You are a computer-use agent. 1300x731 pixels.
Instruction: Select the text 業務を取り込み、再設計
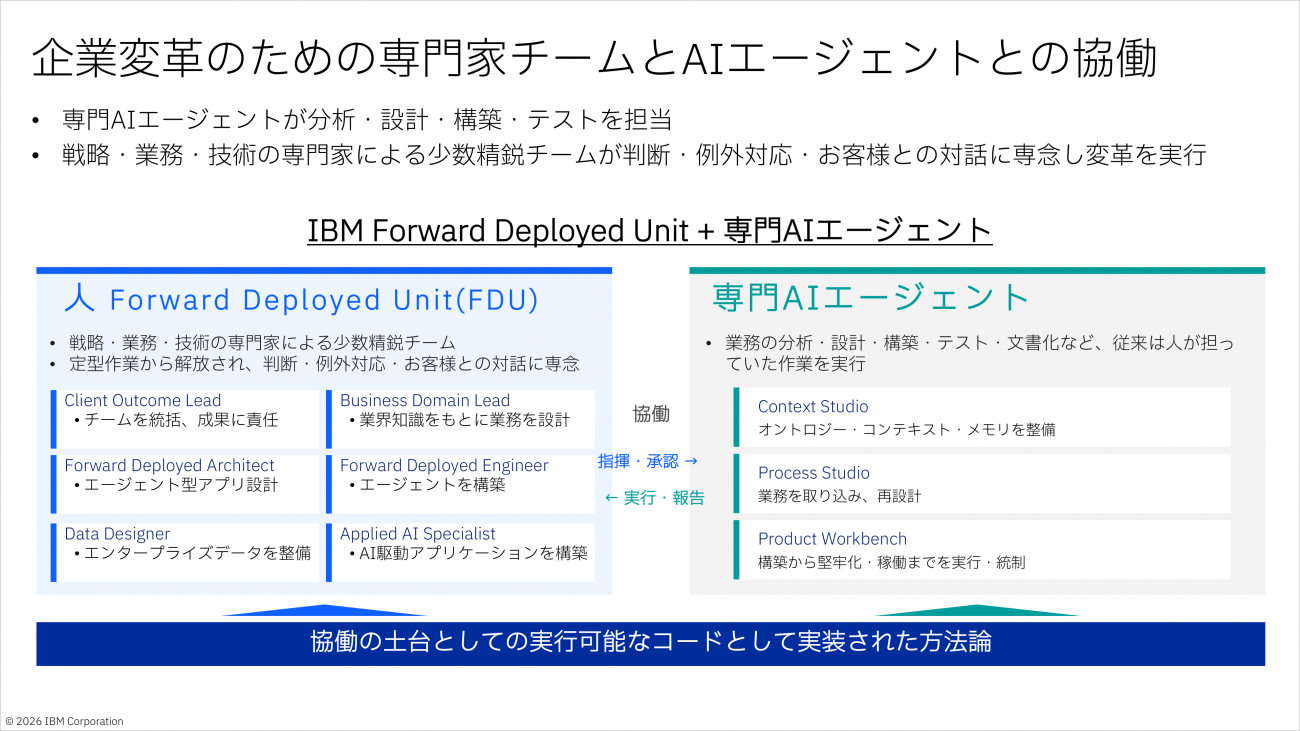tap(839, 496)
